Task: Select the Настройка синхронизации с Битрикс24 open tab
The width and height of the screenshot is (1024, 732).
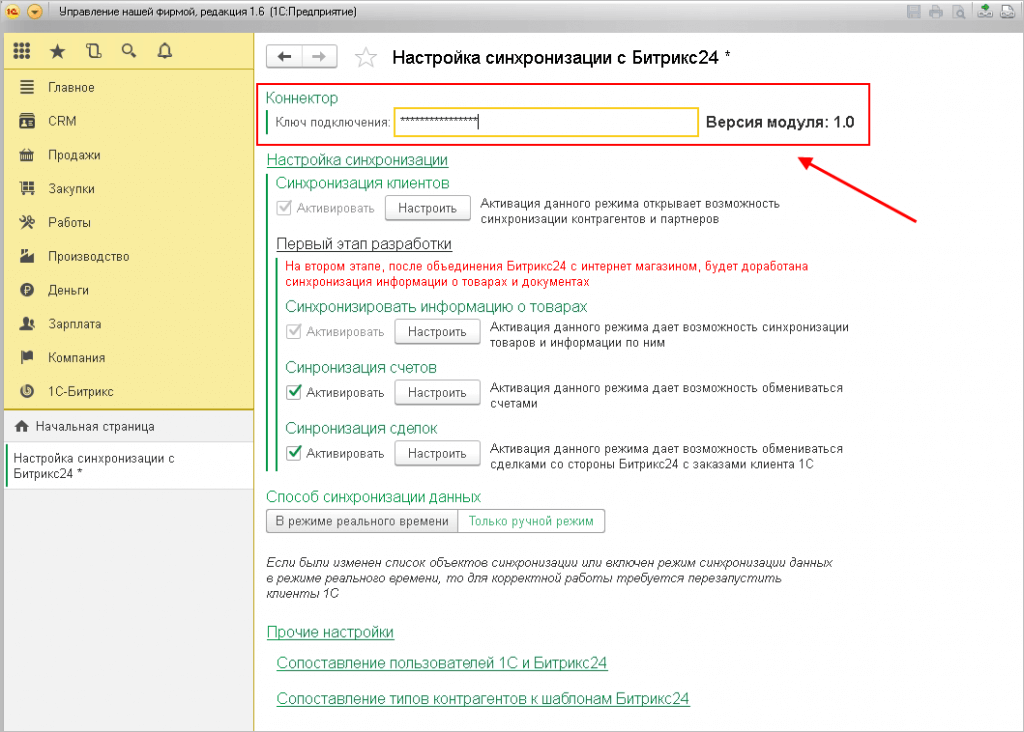Action: pyautogui.click(x=129, y=466)
